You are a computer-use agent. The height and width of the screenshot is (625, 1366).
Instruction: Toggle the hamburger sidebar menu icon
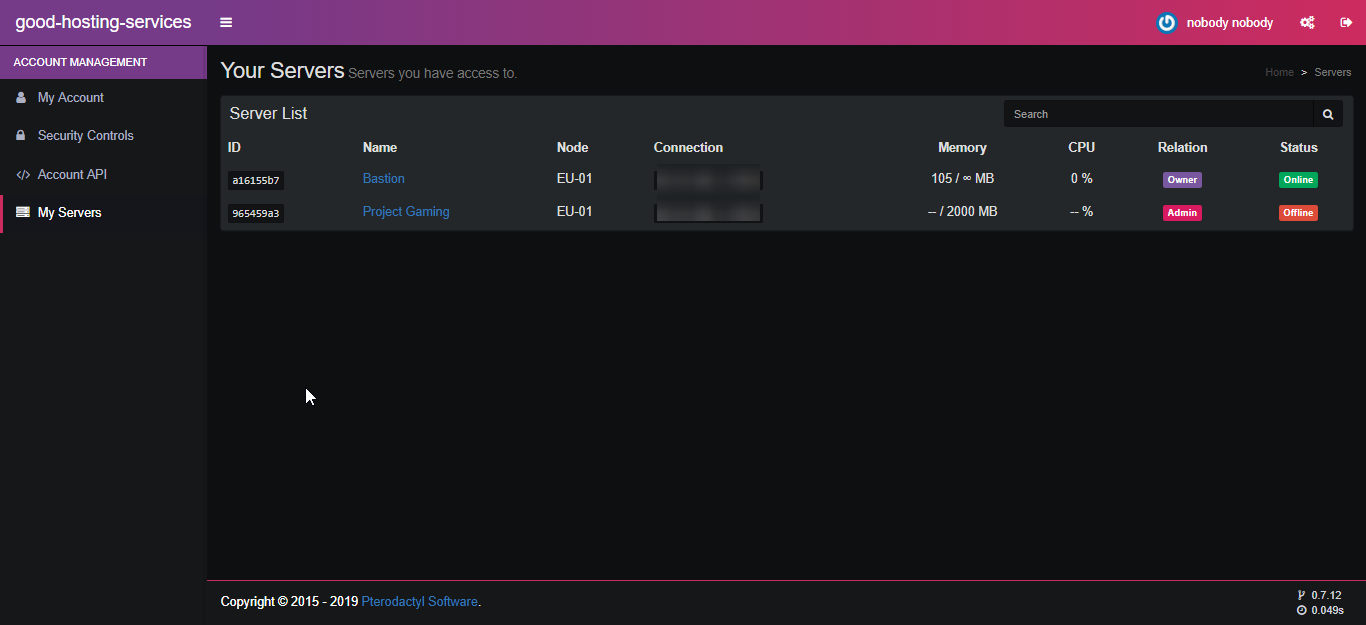(x=226, y=22)
